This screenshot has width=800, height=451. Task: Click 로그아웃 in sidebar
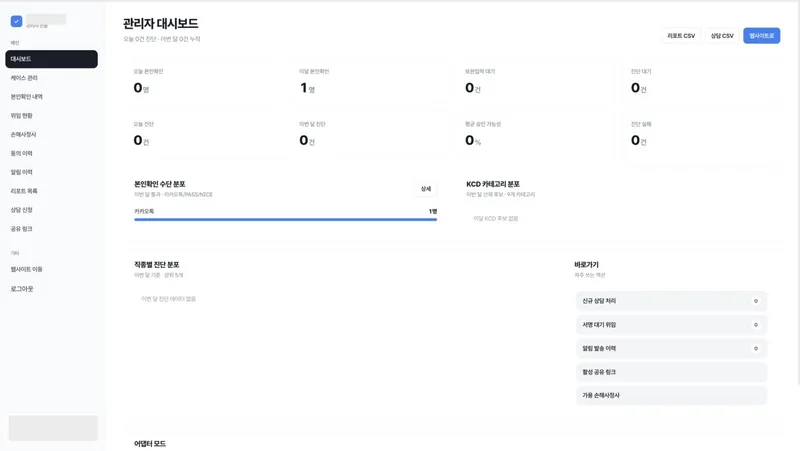click(52, 289)
